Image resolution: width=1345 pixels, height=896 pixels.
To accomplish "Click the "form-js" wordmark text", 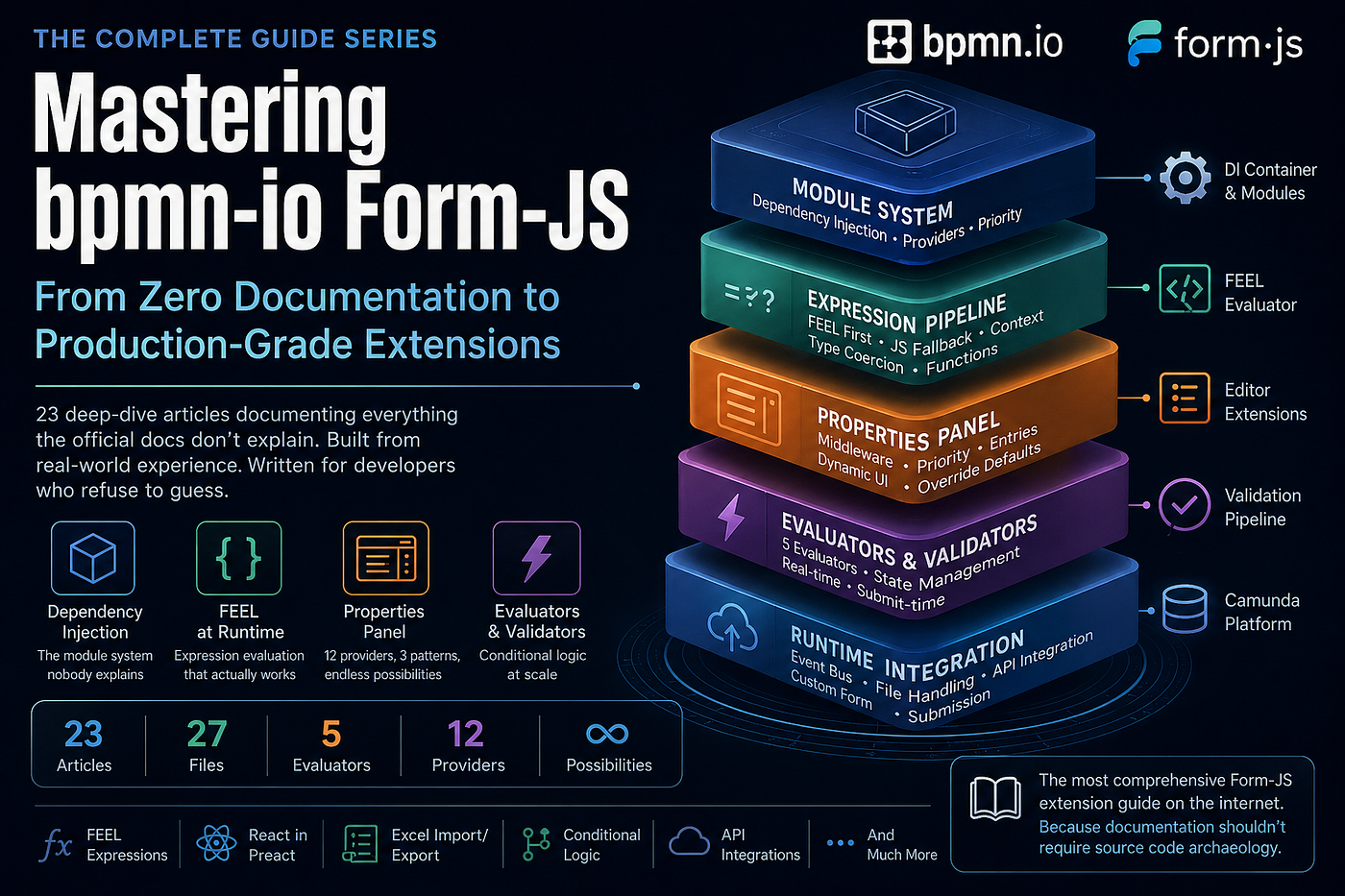I will [x=1238, y=44].
